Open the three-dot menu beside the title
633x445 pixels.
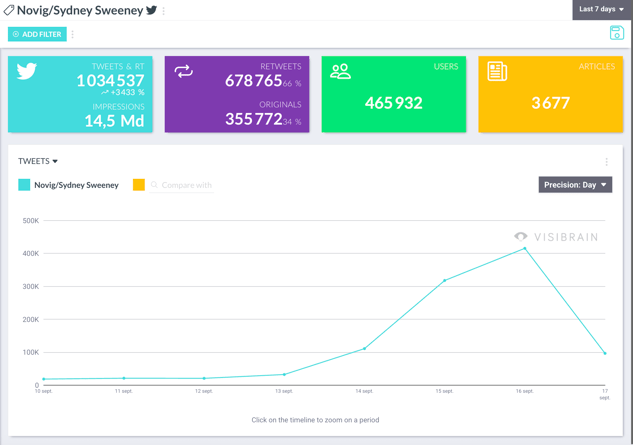(163, 11)
